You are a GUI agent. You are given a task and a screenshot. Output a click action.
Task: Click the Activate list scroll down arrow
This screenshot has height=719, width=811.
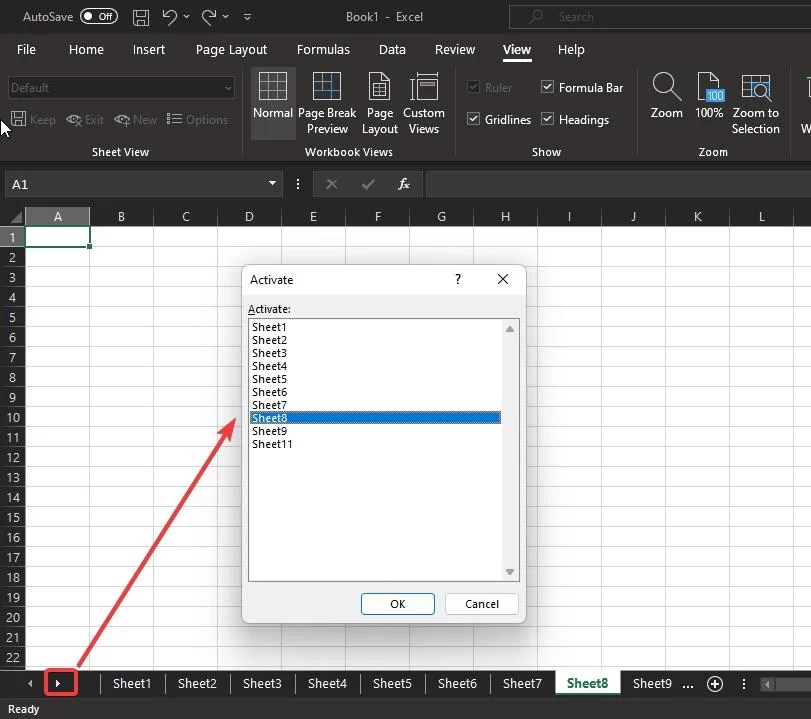[x=510, y=572]
